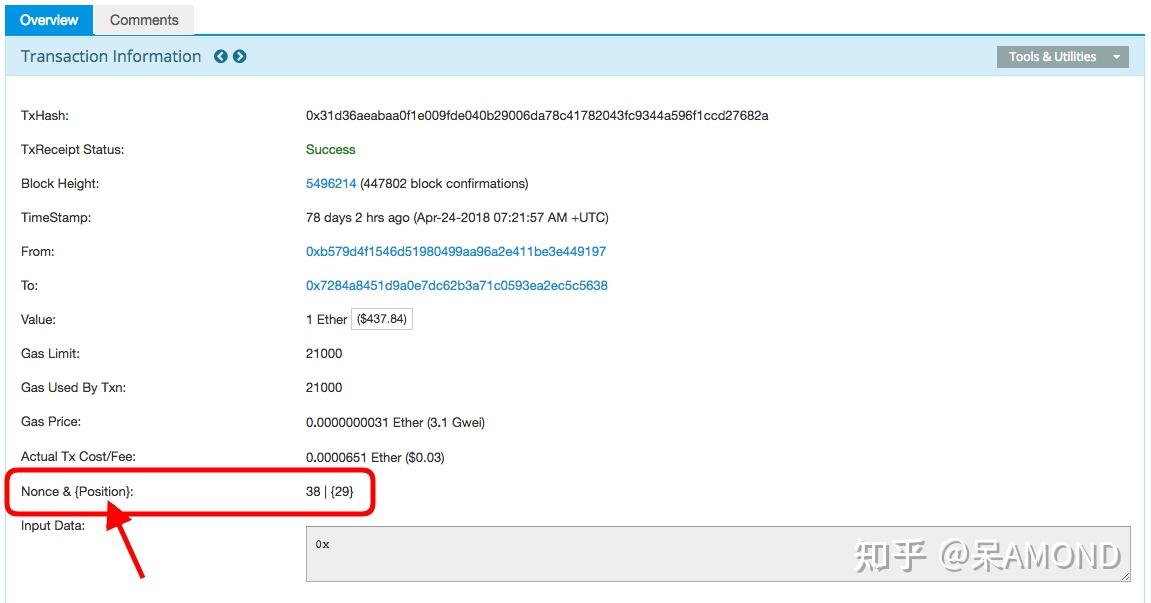
Task: Click the Gas Price 0.0000000031 Ether value
Action: click(396, 422)
